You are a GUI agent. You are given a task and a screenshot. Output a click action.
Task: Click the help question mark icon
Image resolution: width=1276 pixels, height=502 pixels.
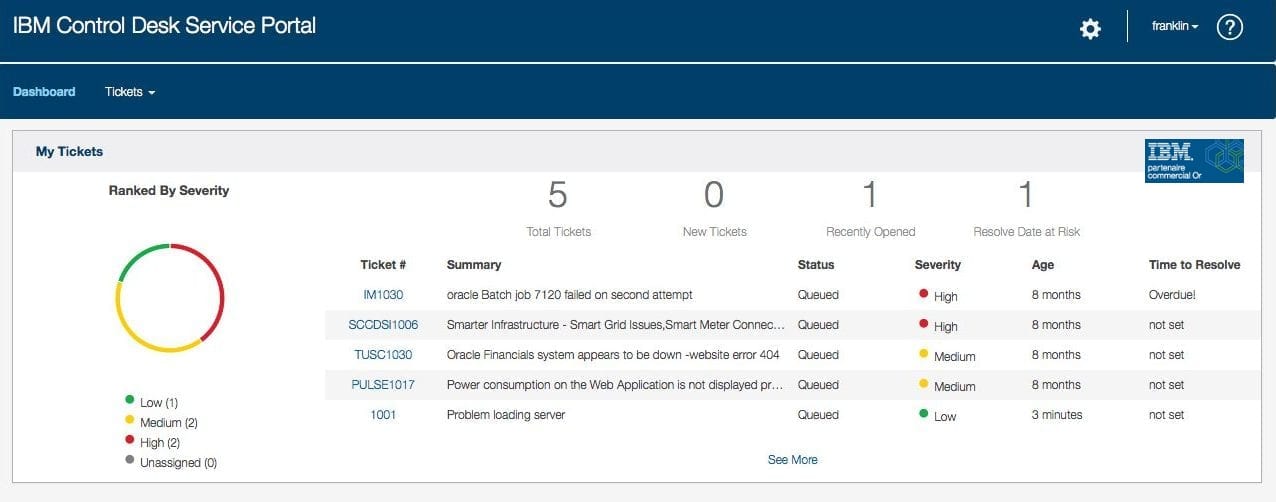coord(1229,28)
